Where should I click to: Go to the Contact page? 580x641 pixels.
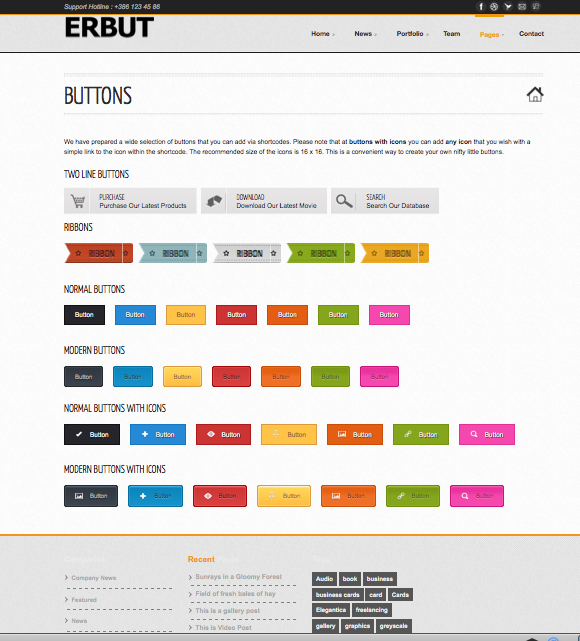[531, 34]
